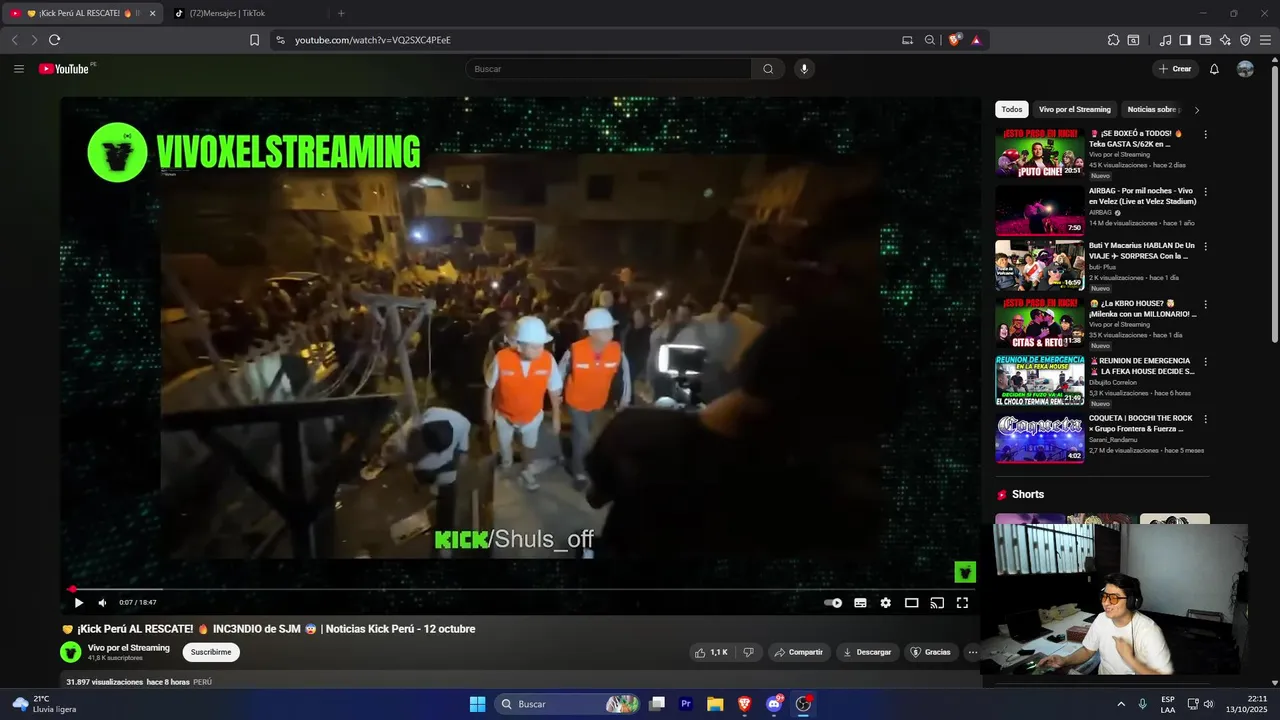1280x720 pixels.
Task: Open Premiere Pro from the taskbar
Action: point(686,704)
